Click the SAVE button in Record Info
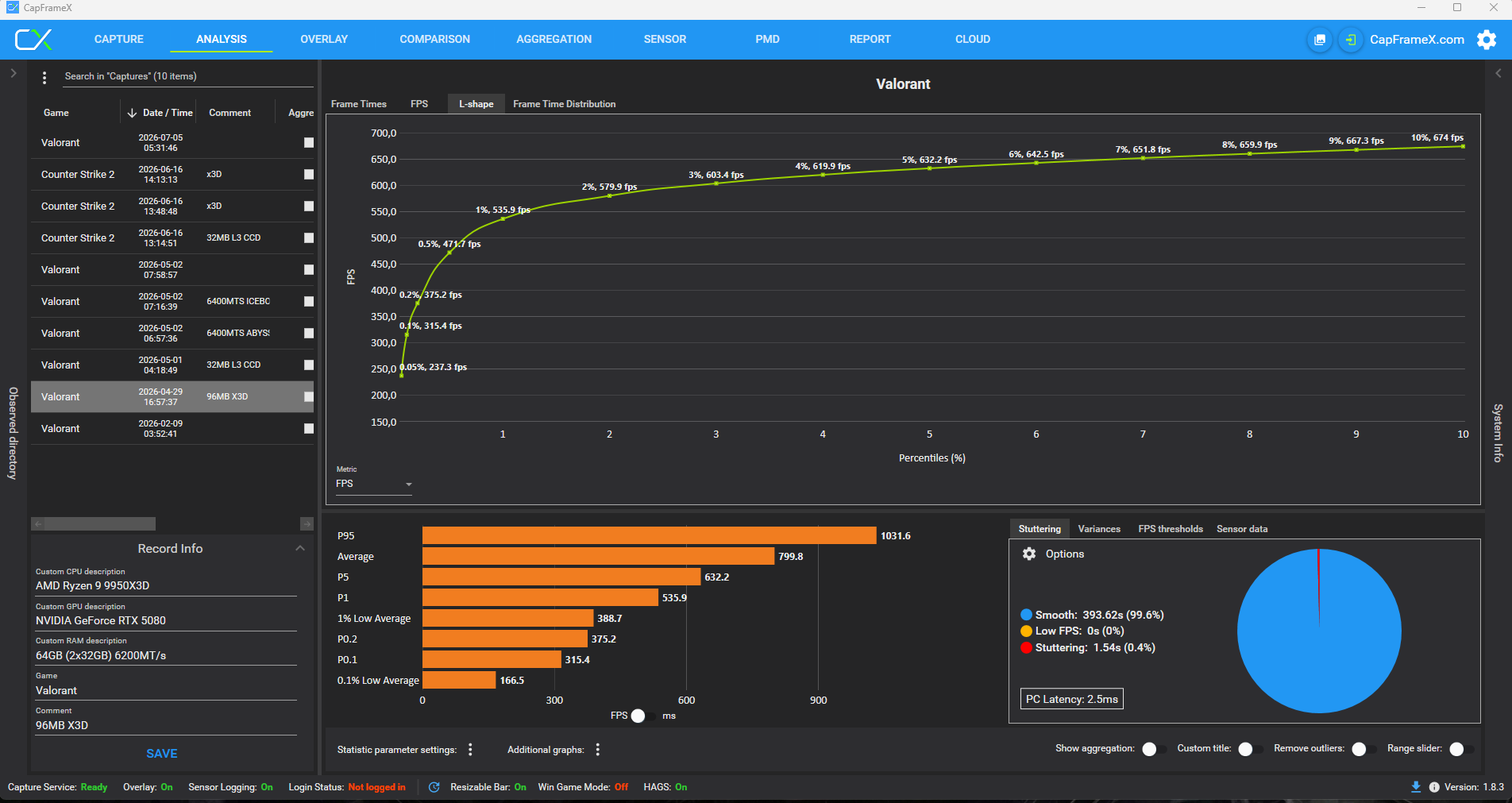Image resolution: width=1512 pixels, height=803 pixels. pyautogui.click(x=162, y=754)
